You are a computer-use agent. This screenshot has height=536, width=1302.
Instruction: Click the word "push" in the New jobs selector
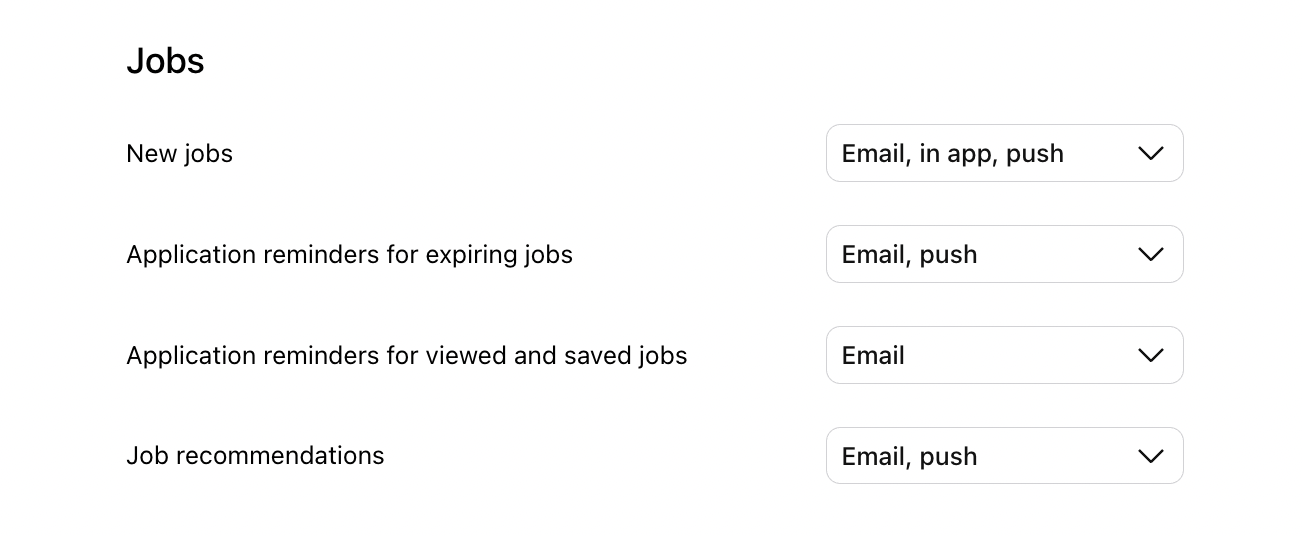(1035, 153)
